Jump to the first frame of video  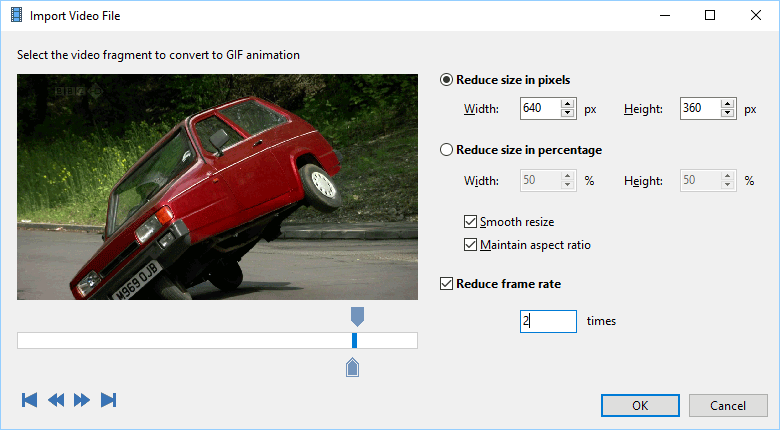[x=30, y=400]
